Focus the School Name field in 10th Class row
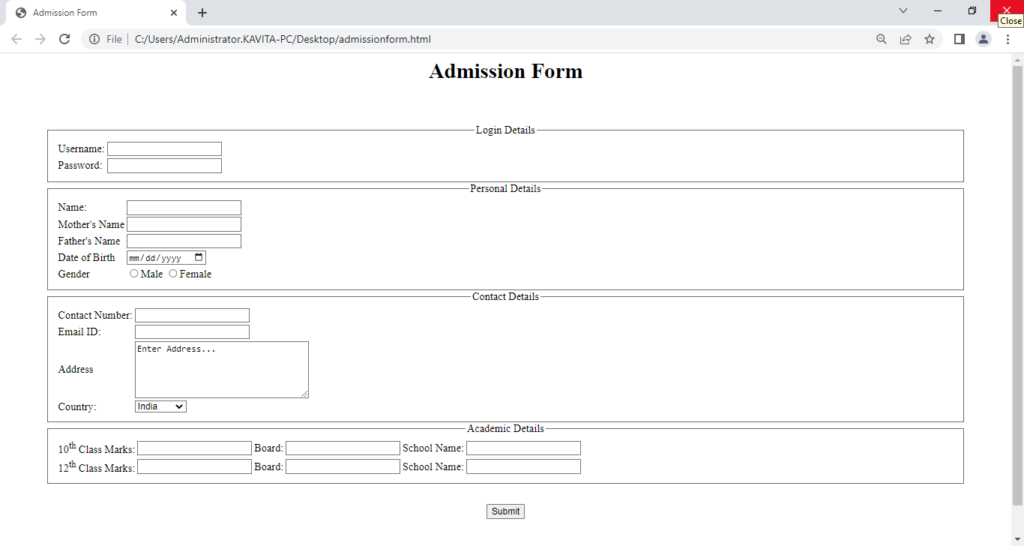The width and height of the screenshot is (1024, 546). pyautogui.click(x=524, y=448)
